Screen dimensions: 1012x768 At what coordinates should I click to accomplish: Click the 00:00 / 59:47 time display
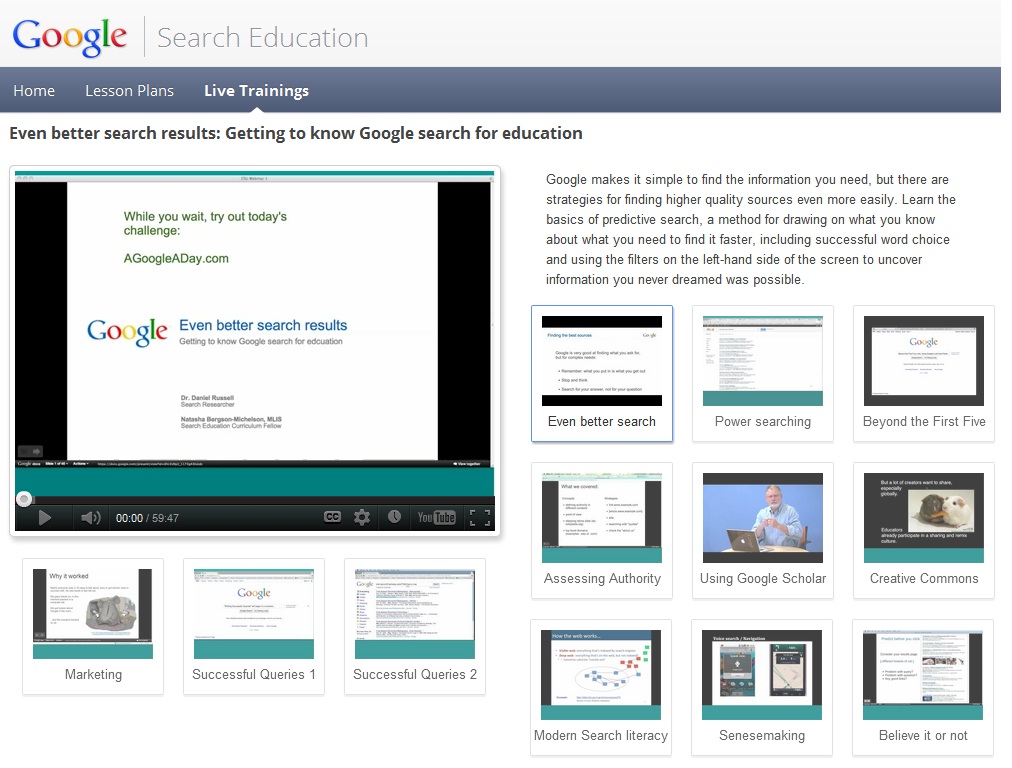tap(147, 518)
